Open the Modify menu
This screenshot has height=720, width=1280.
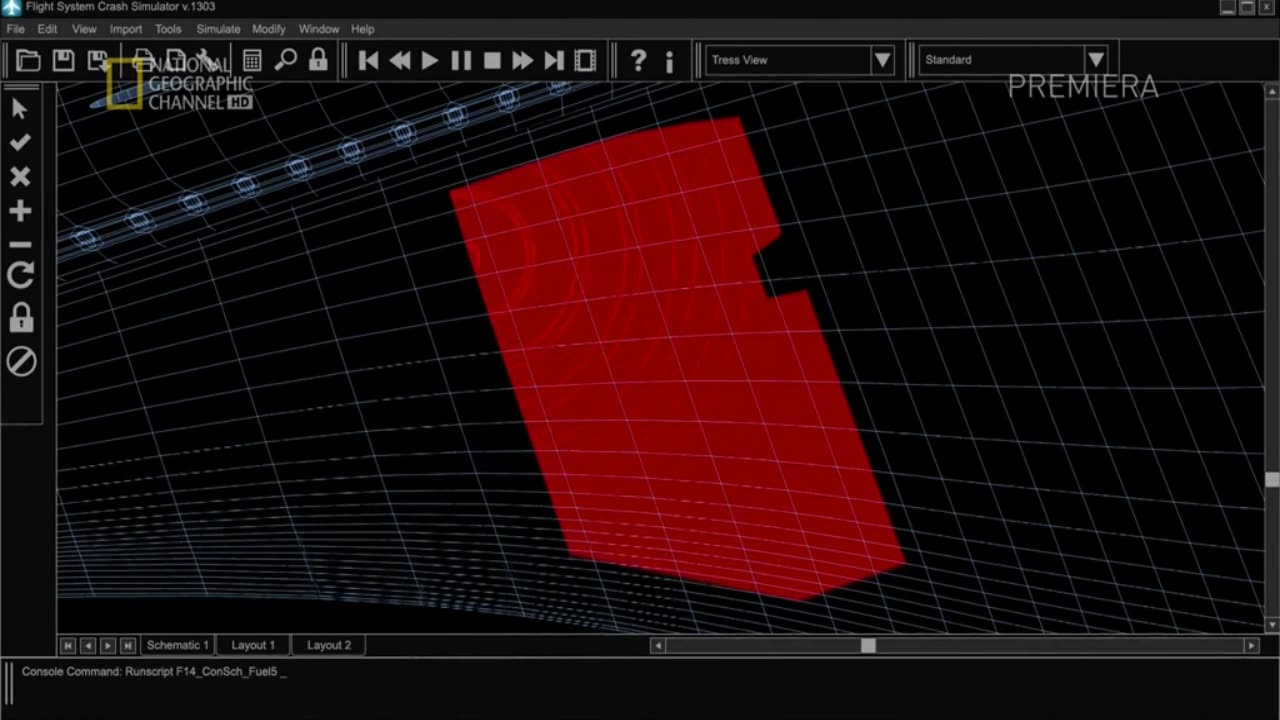click(269, 29)
